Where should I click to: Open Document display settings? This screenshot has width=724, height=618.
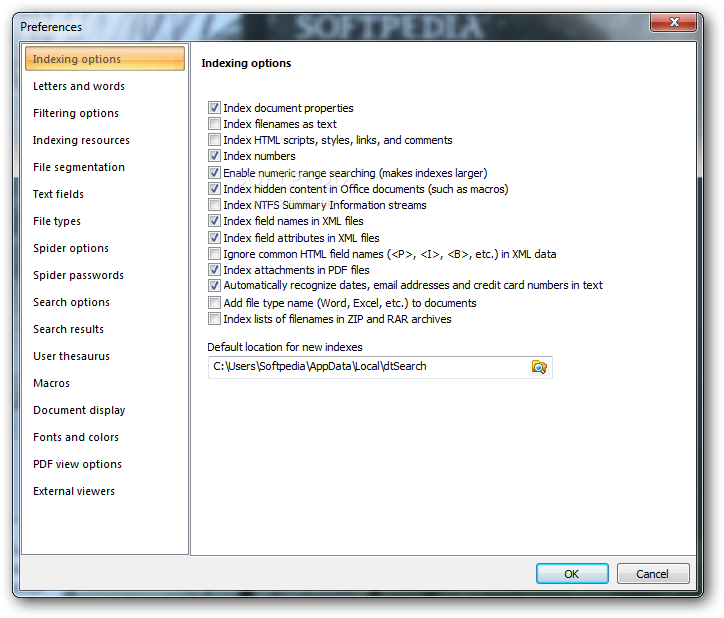point(105,410)
